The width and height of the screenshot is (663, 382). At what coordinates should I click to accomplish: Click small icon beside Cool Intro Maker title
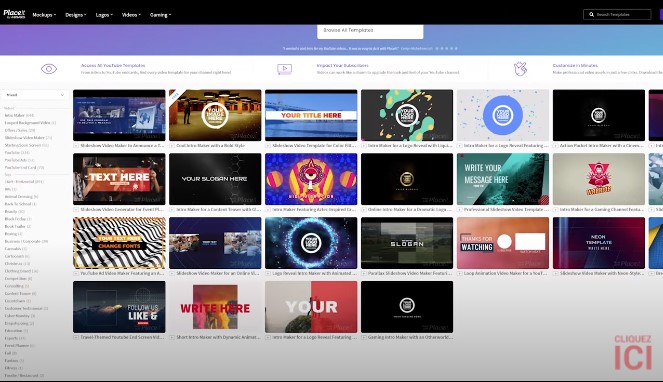pyautogui.click(x=172, y=146)
